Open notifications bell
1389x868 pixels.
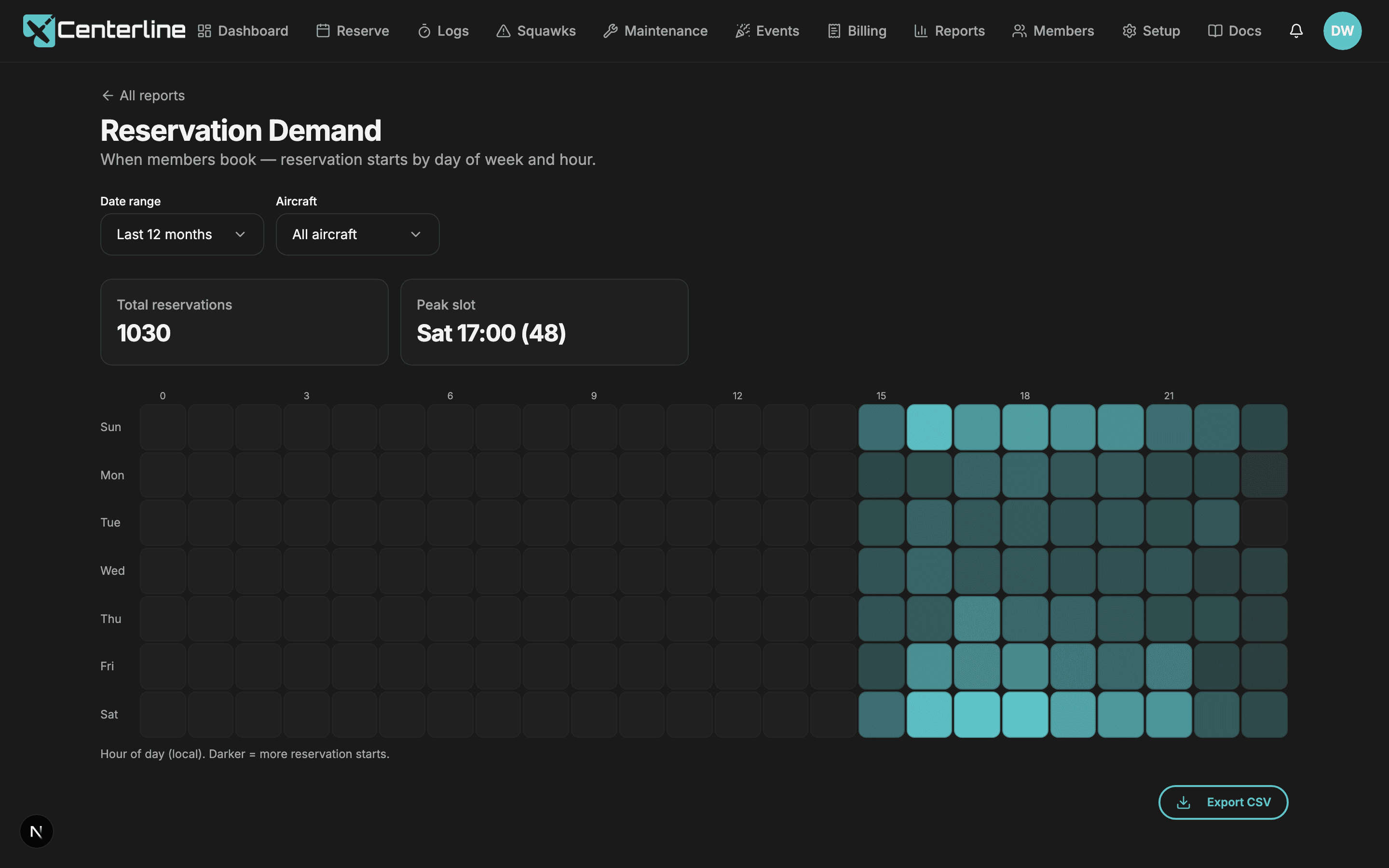point(1296,31)
